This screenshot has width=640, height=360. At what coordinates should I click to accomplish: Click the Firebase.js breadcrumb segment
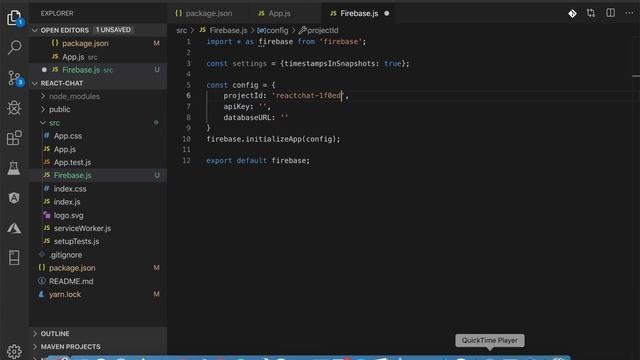(223, 31)
